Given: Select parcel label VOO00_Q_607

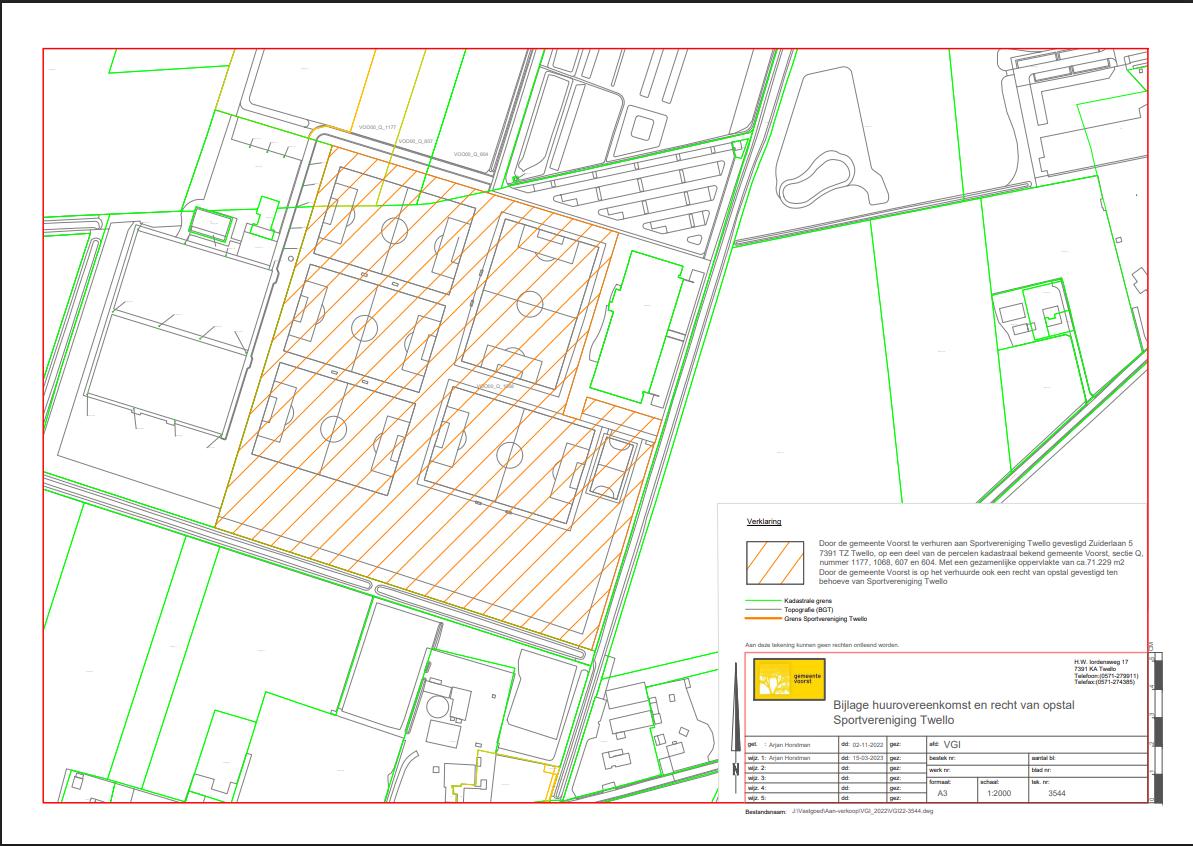Looking at the screenshot, I should click(x=414, y=142).
